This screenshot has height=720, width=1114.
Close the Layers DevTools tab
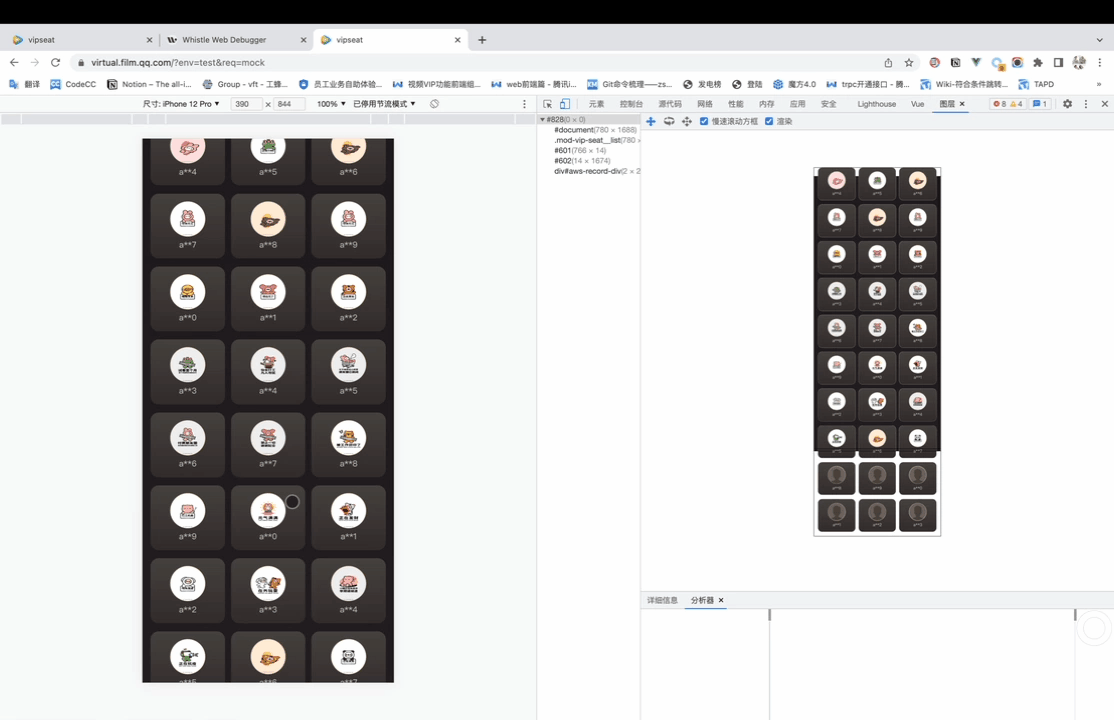[x=962, y=104]
